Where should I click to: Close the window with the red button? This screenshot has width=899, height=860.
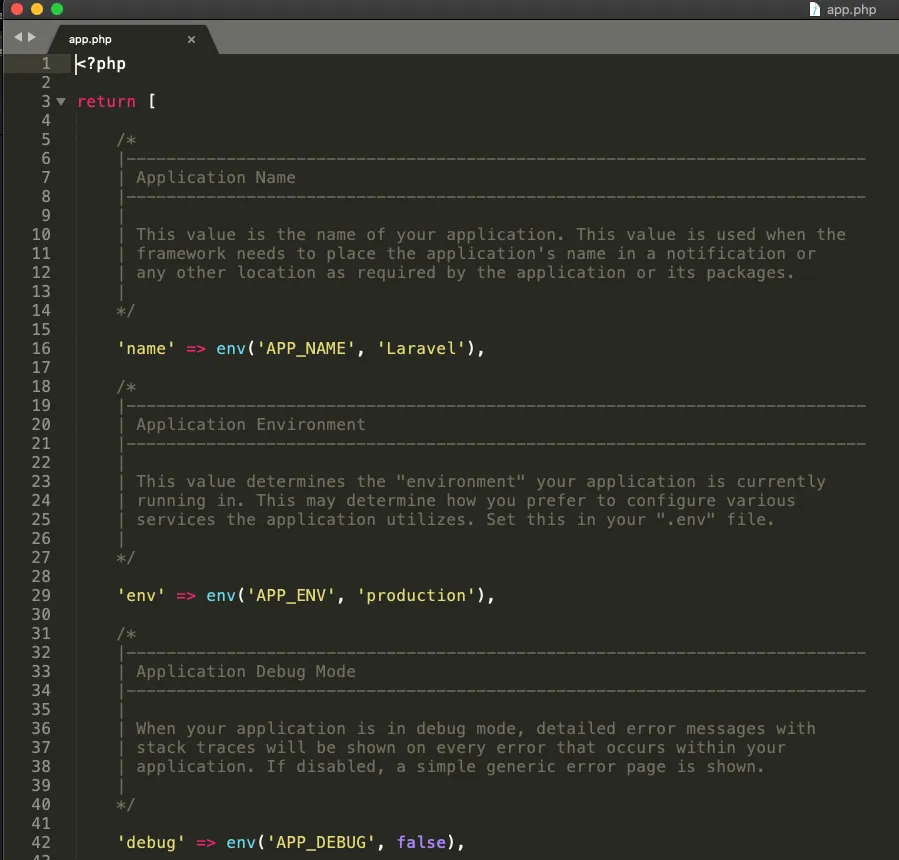coord(17,9)
